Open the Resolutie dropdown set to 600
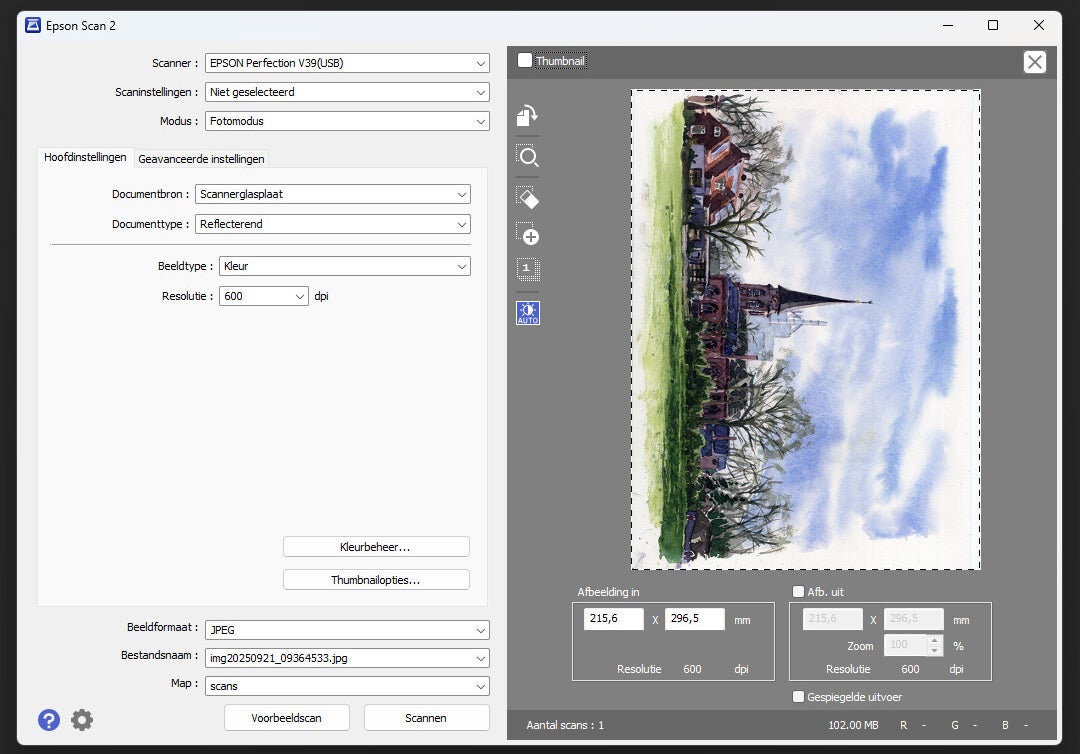1080x754 pixels. click(264, 296)
